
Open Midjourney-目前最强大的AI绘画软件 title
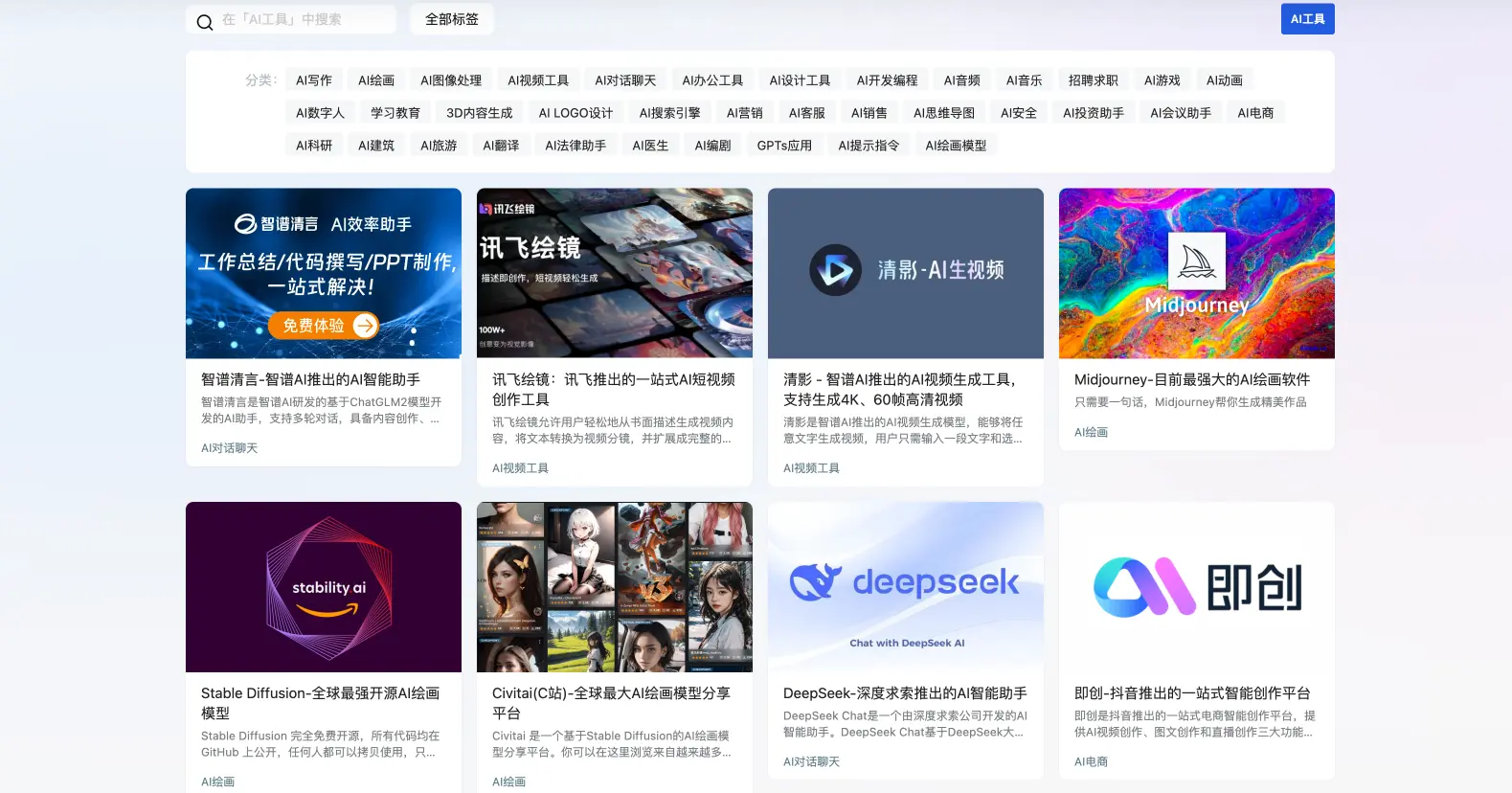pos(1192,379)
